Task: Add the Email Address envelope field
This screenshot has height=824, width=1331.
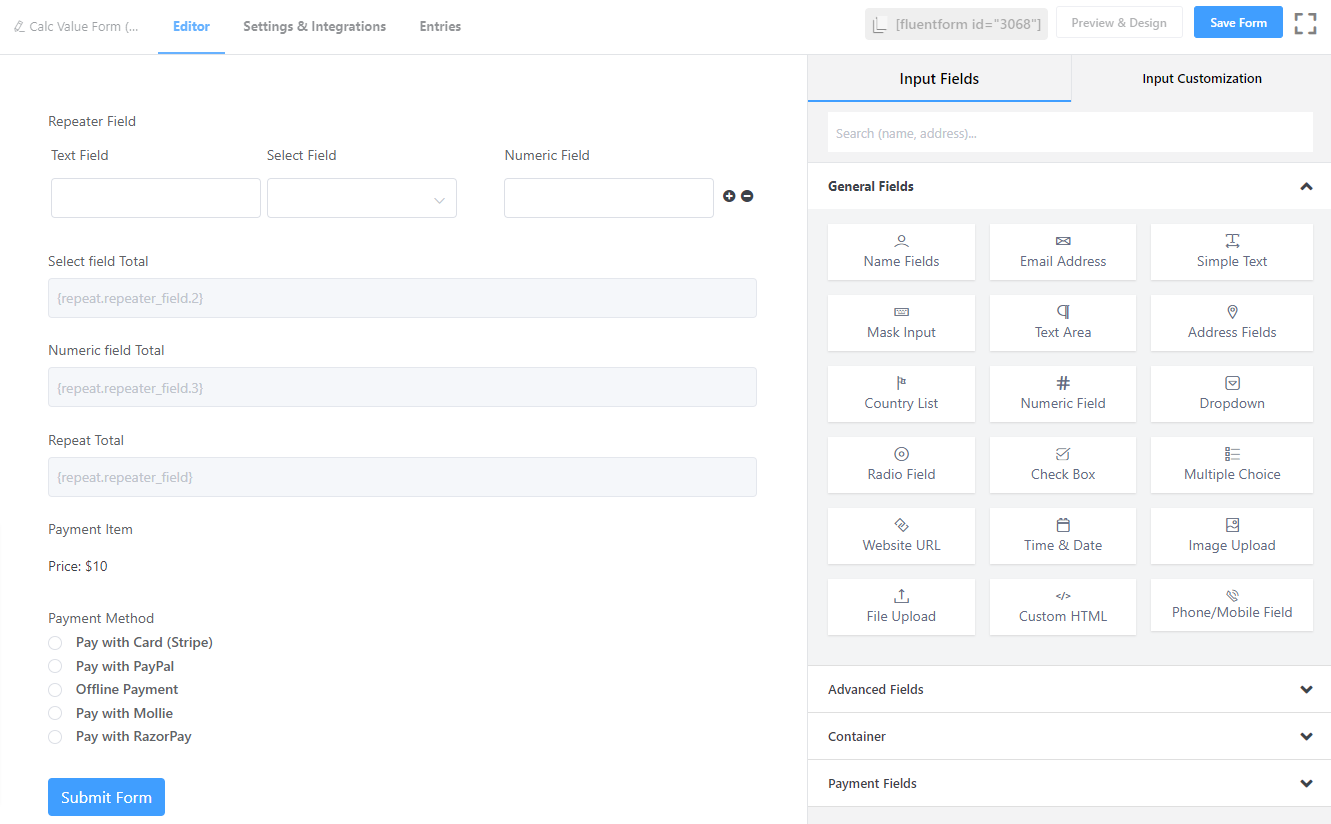Action: (1062, 251)
